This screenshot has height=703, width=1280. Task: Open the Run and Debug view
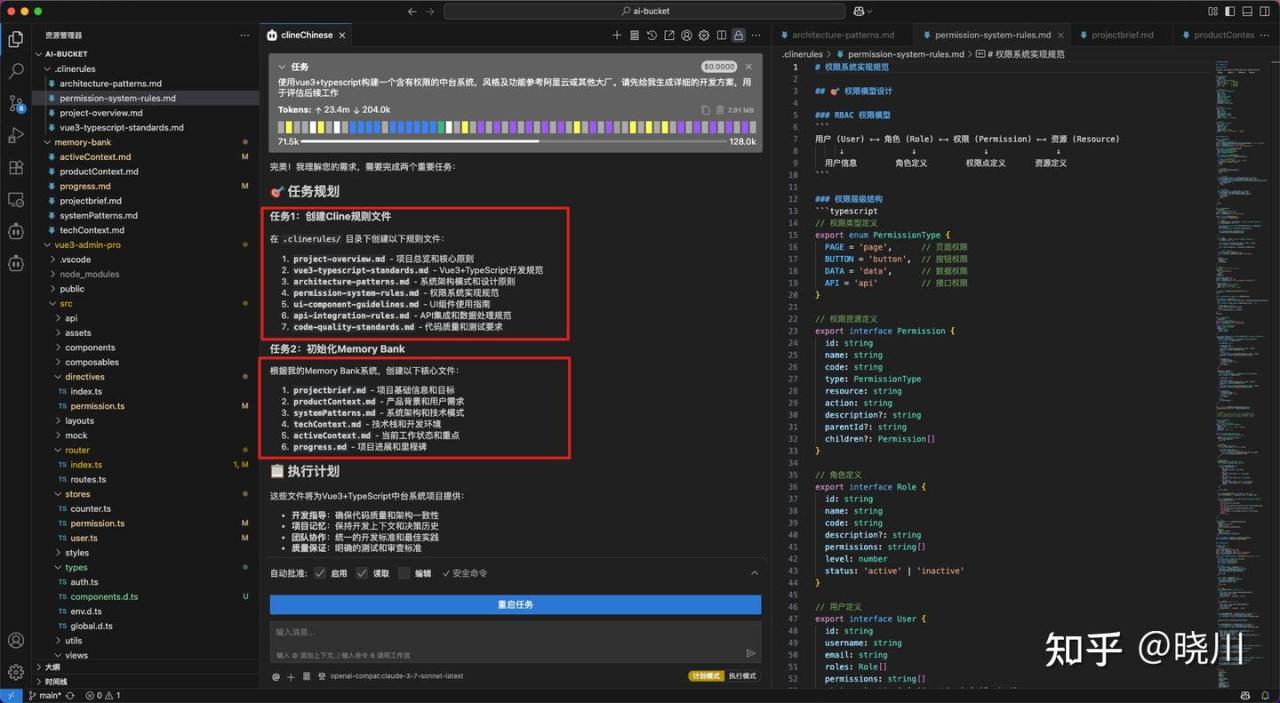(16, 135)
